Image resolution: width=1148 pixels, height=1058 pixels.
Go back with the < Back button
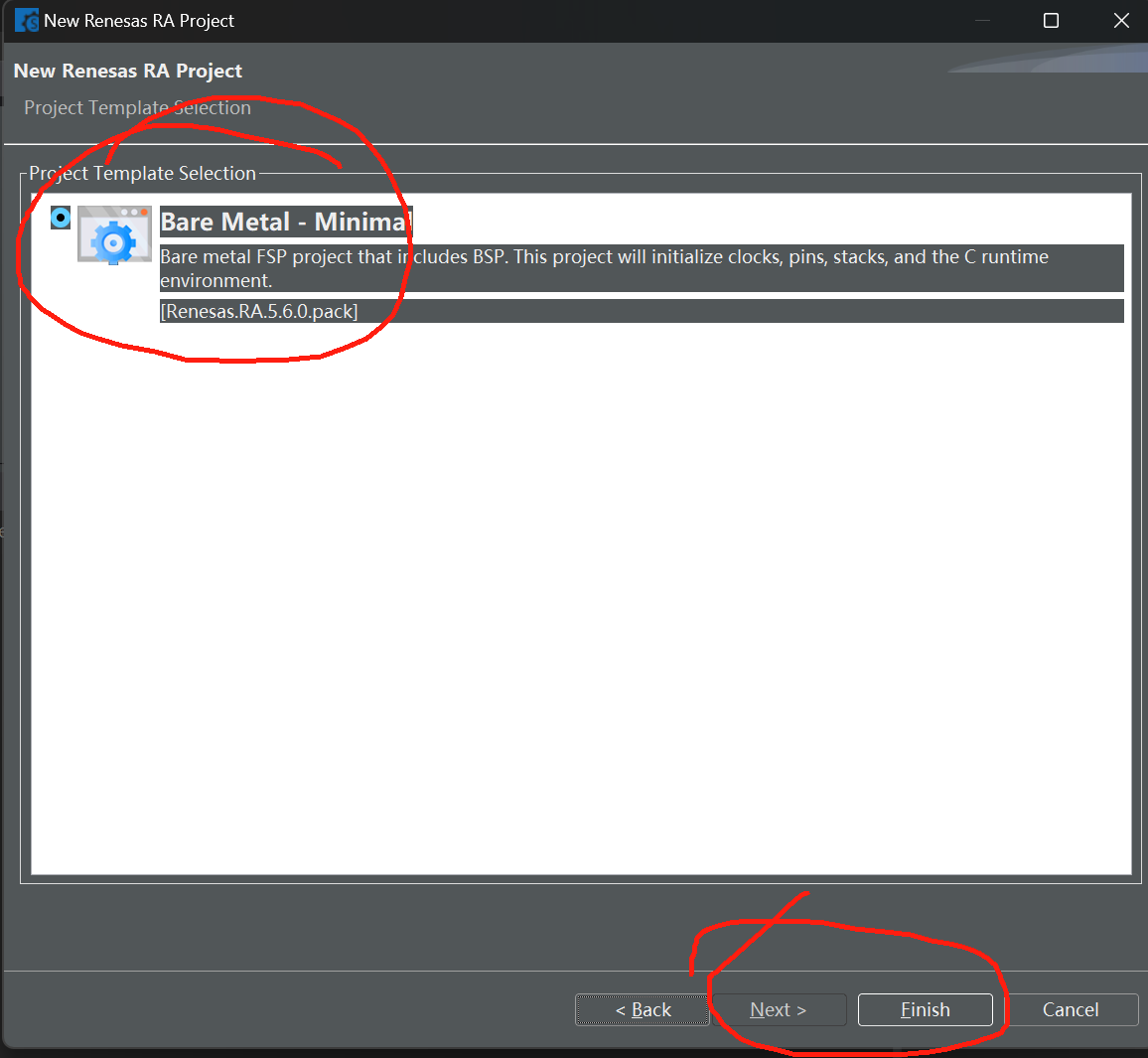643,1009
